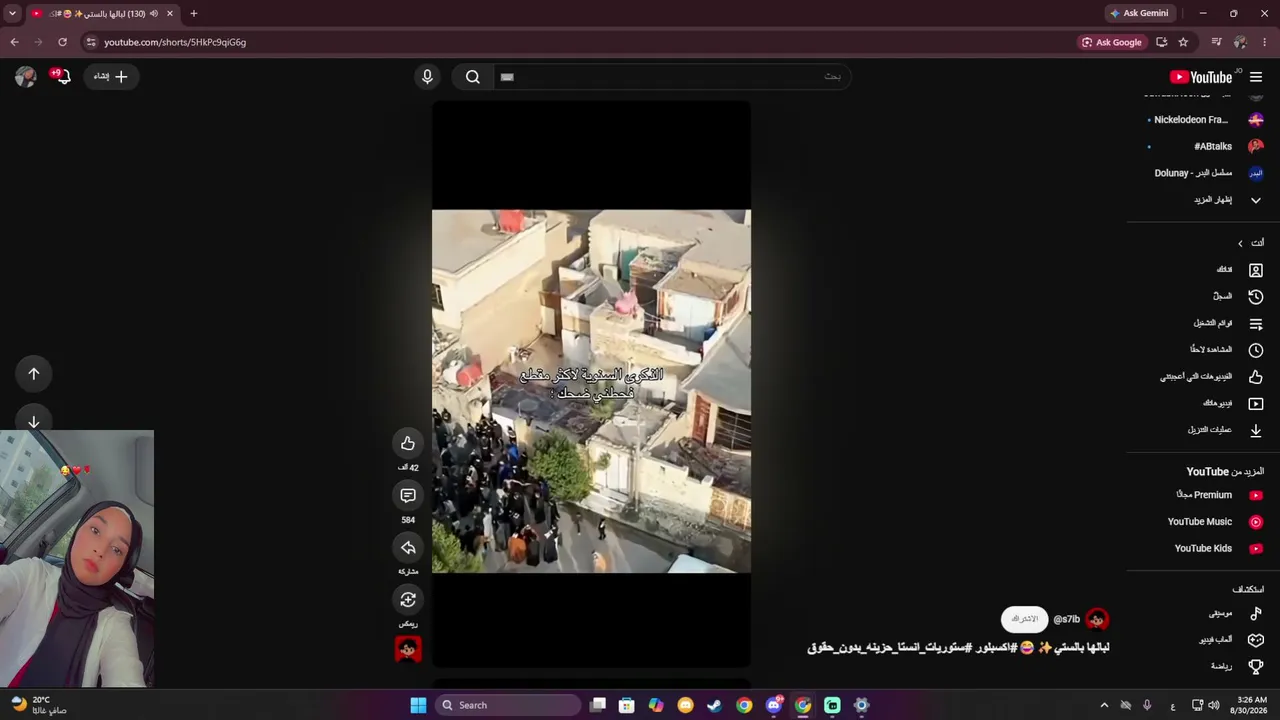Open the 'You' section chevron
Screen dimensions: 1280x720
(x=1240, y=243)
